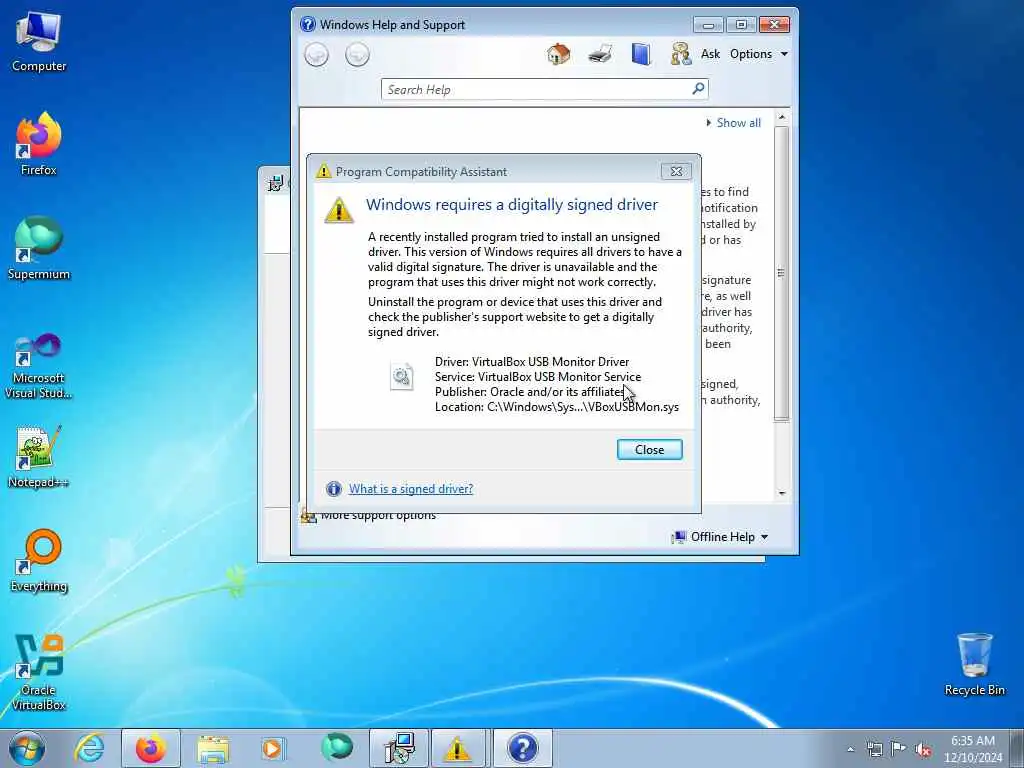This screenshot has width=1024, height=768.
Task: Click the taskbar clock showing 6:35 AM
Action: 972,748
